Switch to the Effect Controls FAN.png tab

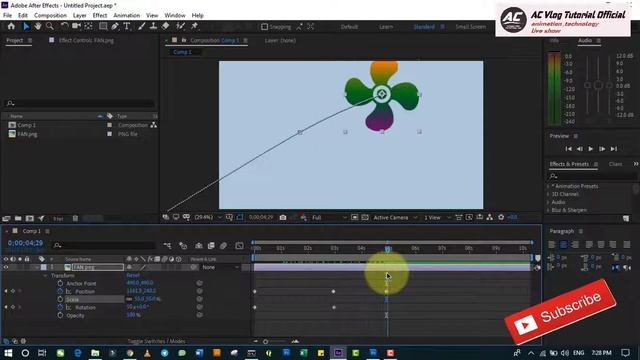(x=86, y=40)
